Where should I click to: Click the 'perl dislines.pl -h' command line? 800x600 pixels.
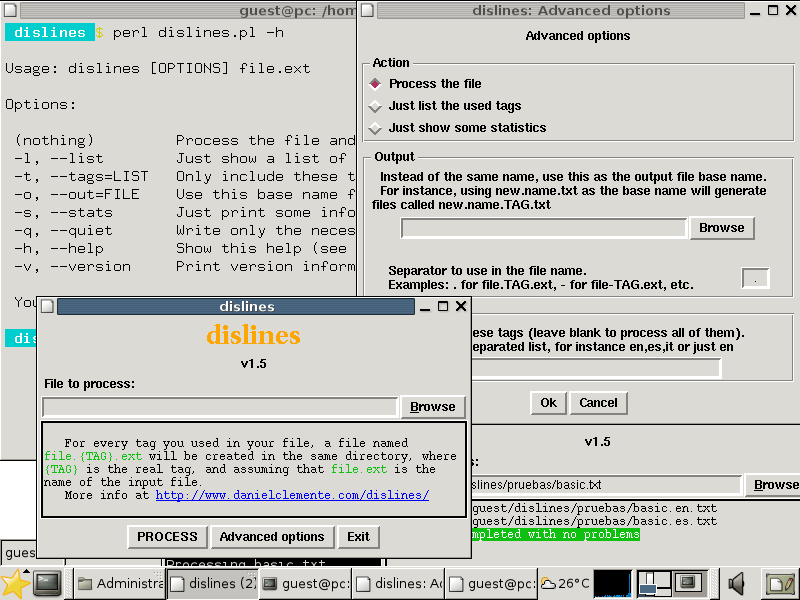(x=198, y=33)
